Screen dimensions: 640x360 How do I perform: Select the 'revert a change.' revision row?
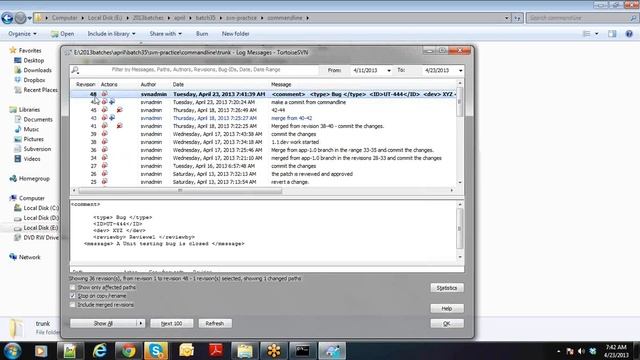[x=263, y=182]
